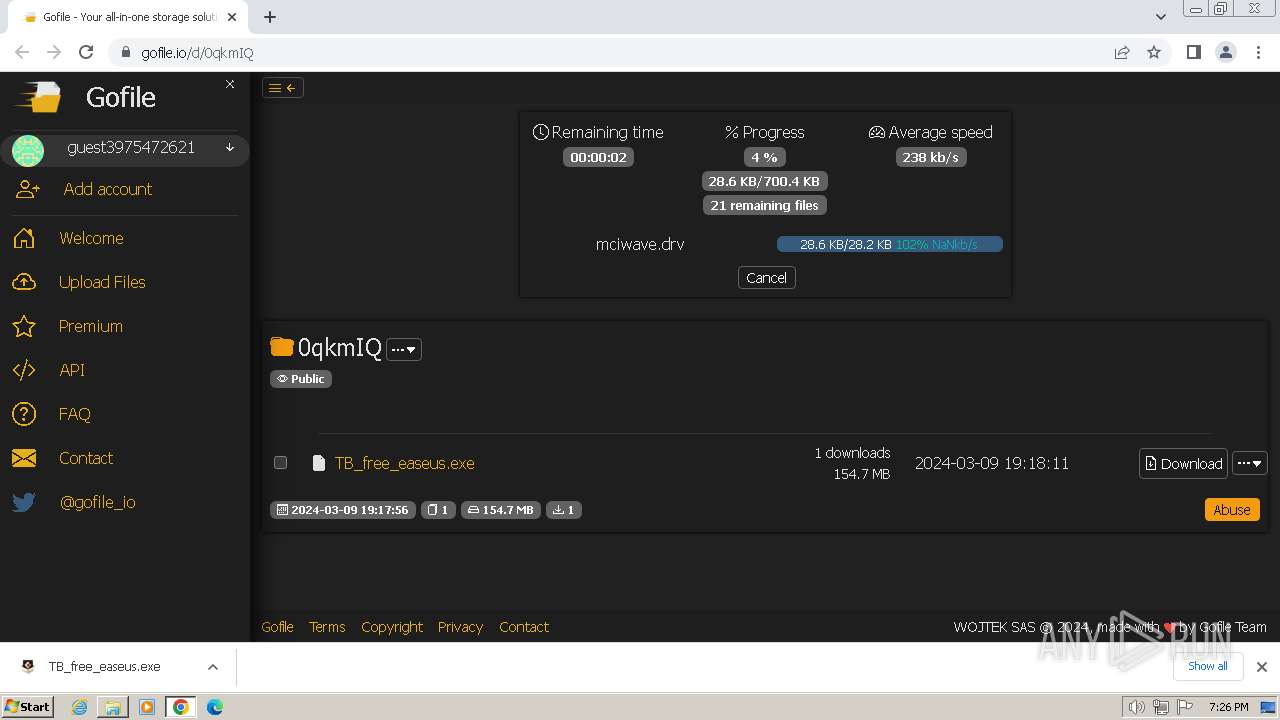
Task: Close the sidebar with the X icon
Action: (230, 84)
